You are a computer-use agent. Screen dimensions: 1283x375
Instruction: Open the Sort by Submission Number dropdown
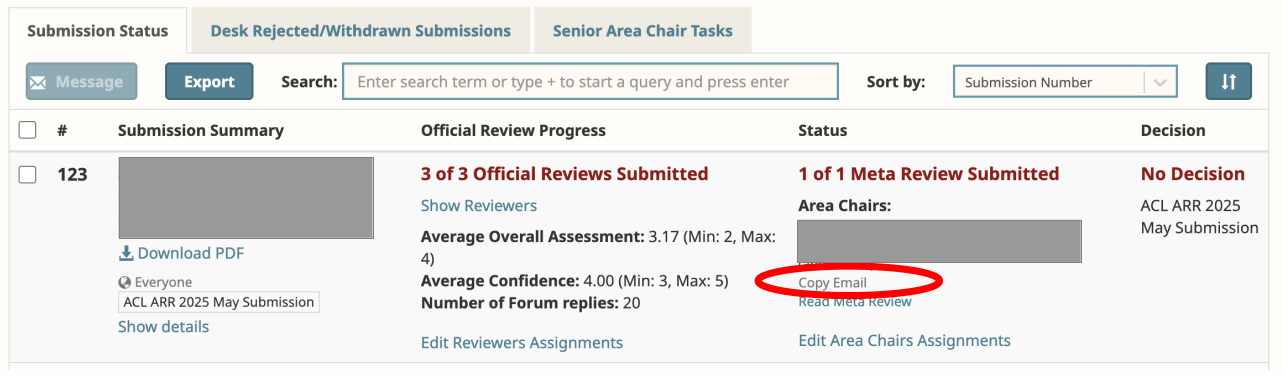coord(1065,82)
